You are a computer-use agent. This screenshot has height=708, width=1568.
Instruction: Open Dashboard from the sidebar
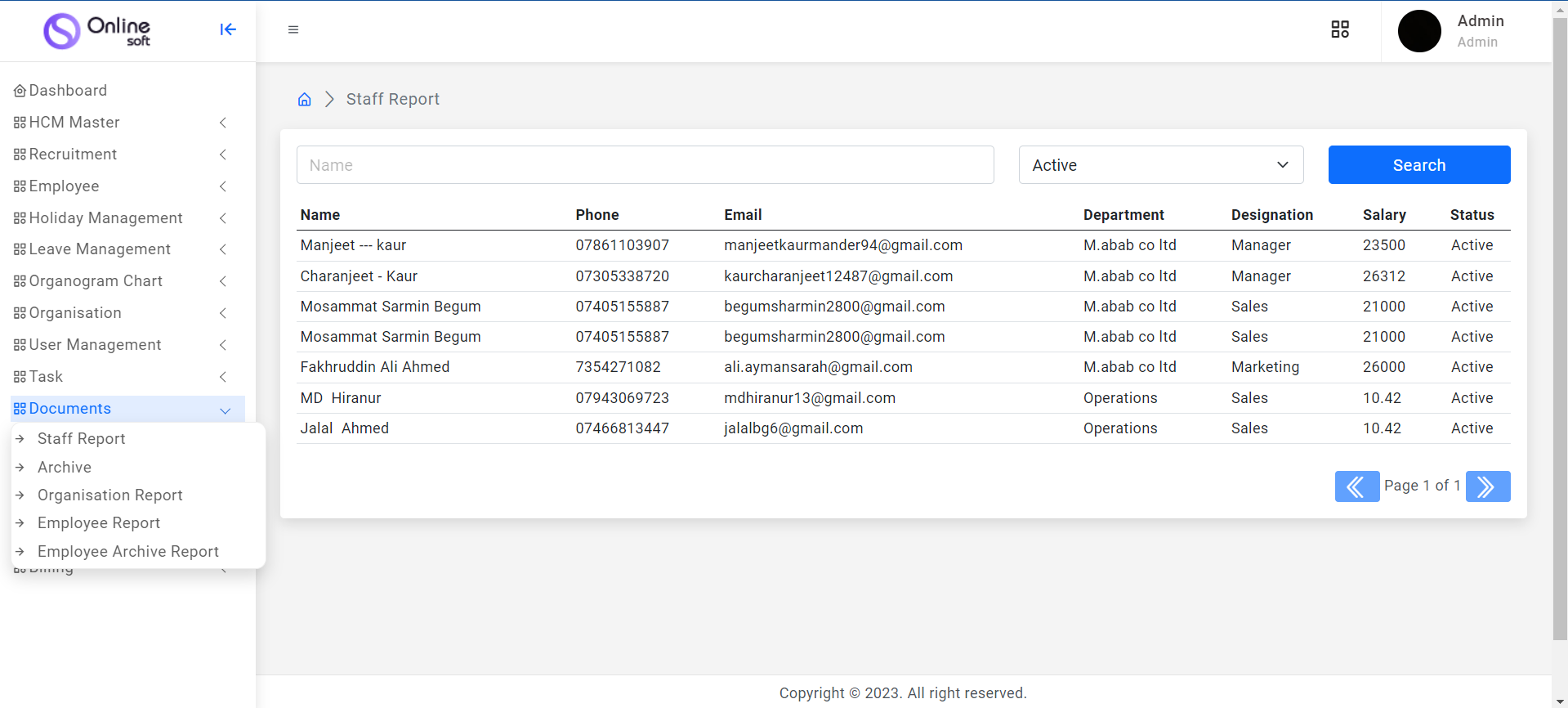pos(68,91)
